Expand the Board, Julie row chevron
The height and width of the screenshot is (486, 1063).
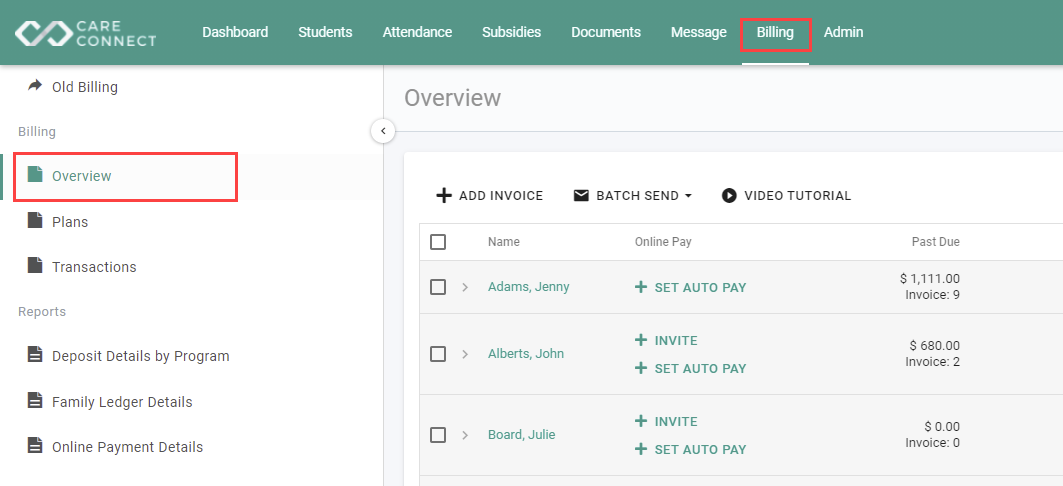coord(465,434)
